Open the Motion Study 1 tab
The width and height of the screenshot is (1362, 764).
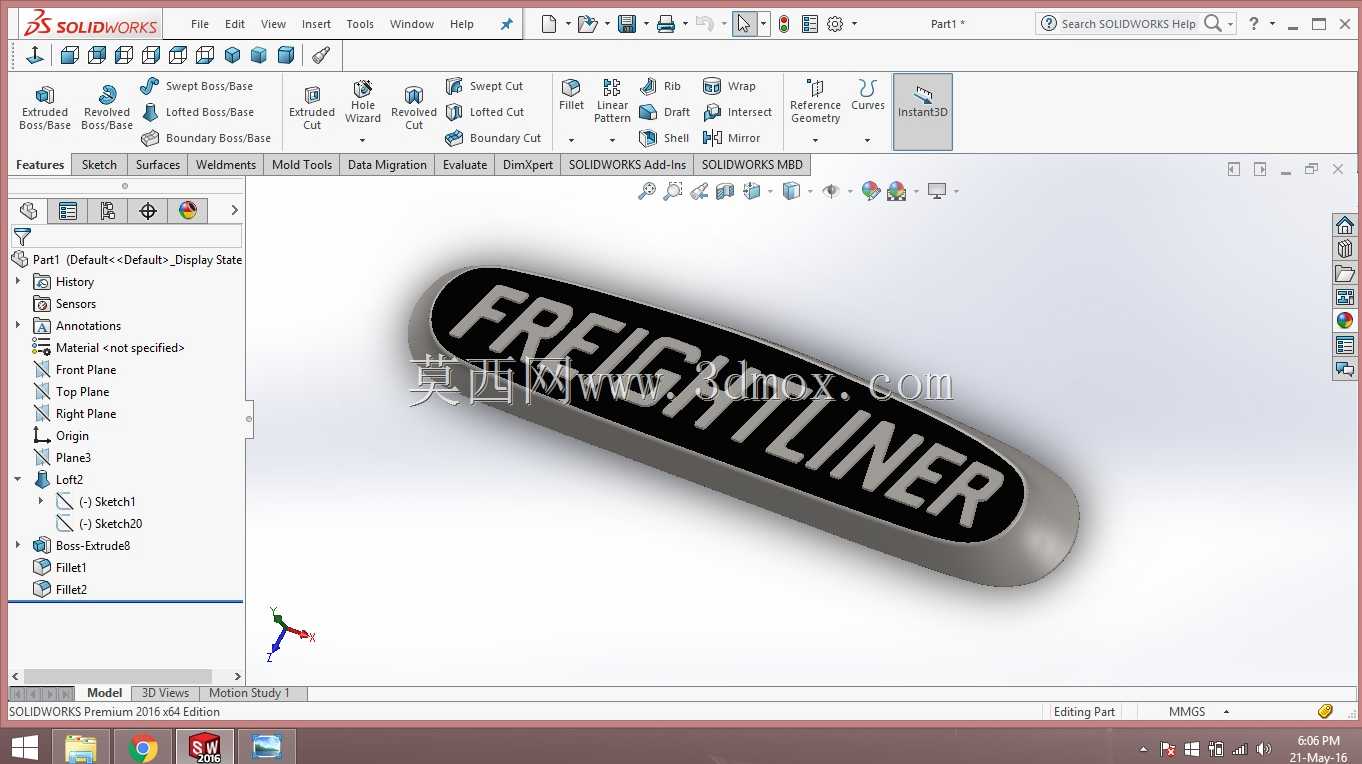click(x=249, y=693)
